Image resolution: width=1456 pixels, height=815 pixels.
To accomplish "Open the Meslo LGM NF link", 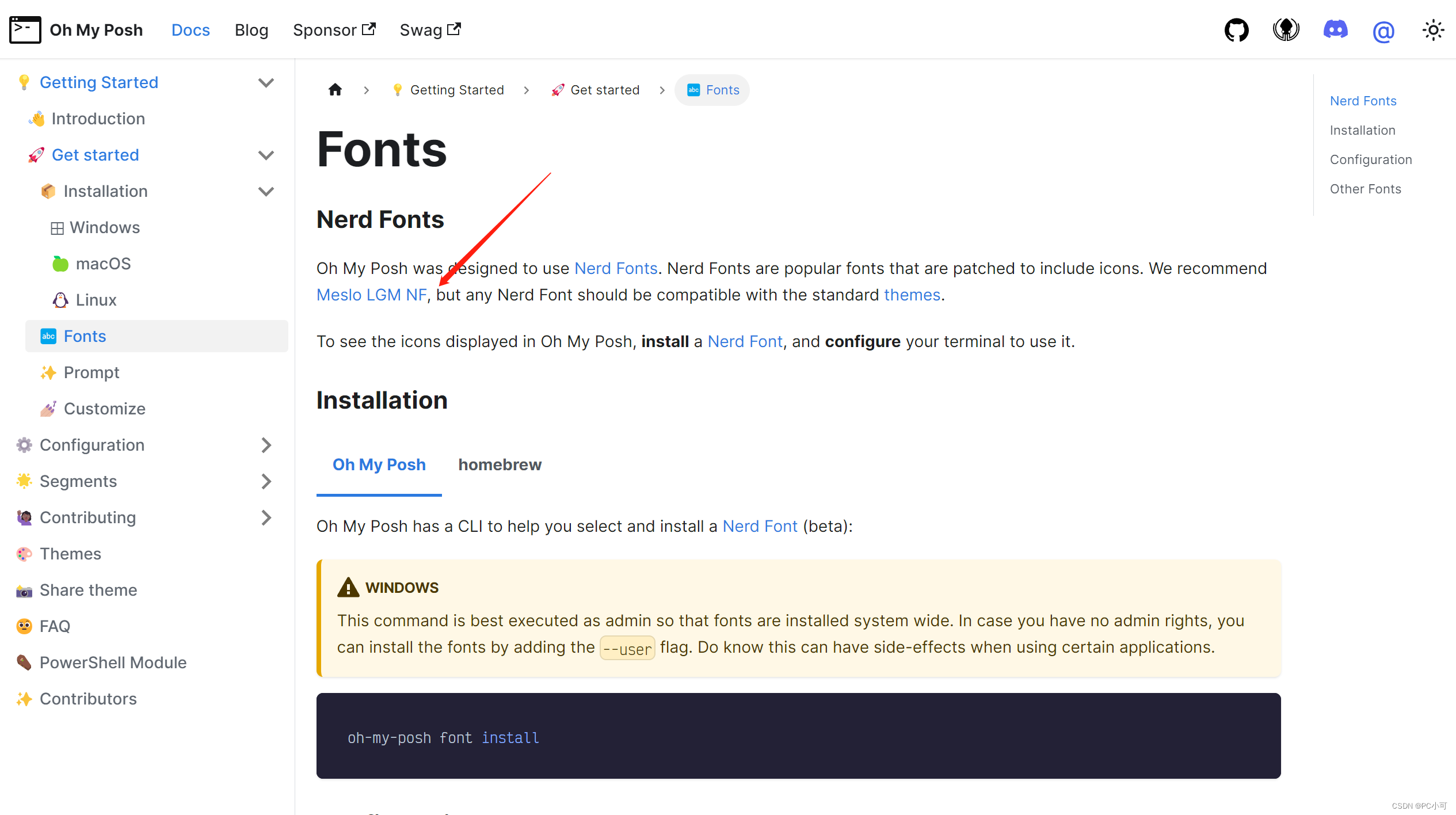I will pos(371,295).
